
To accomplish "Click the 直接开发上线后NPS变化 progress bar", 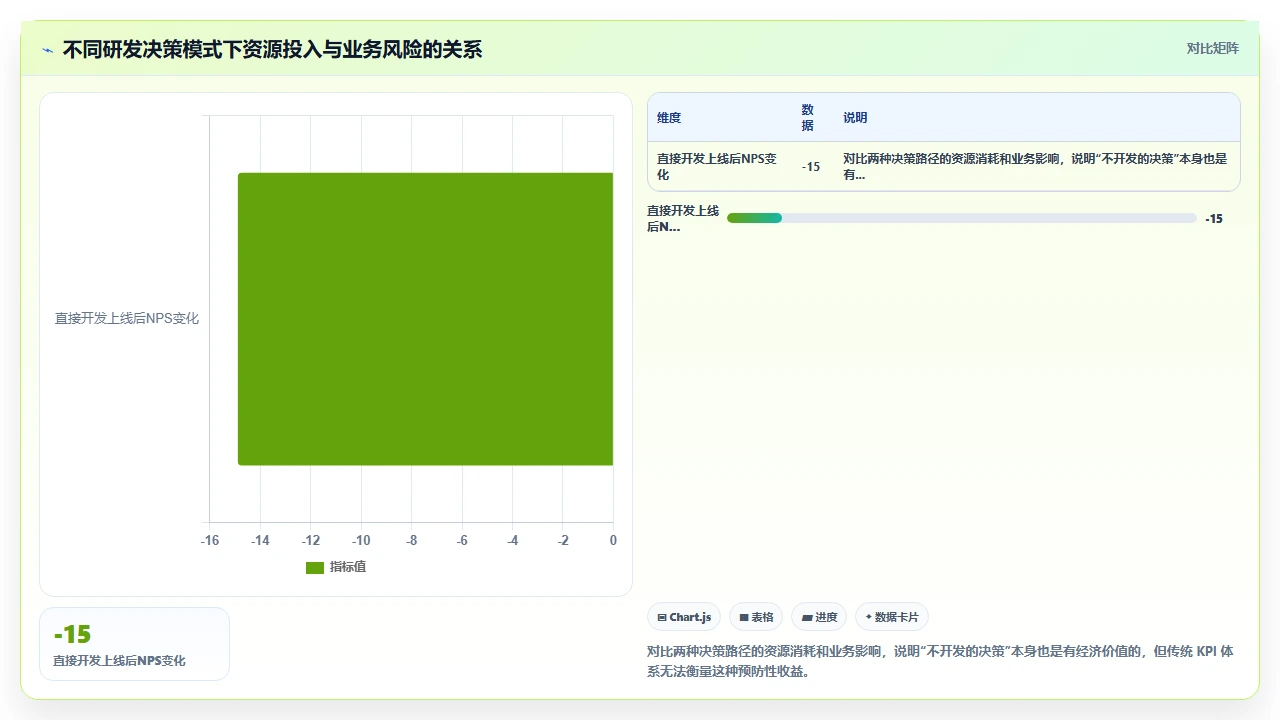I will pyautogui.click(x=962, y=218).
